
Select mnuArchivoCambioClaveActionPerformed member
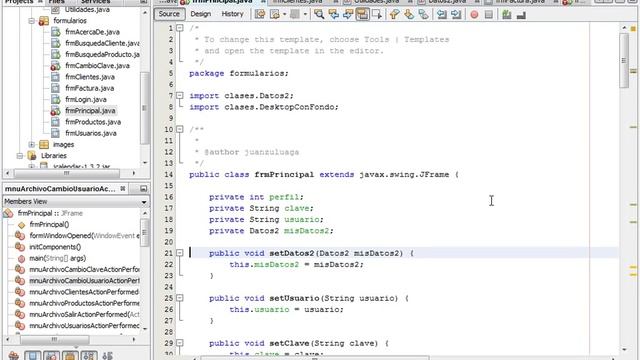point(84,269)
